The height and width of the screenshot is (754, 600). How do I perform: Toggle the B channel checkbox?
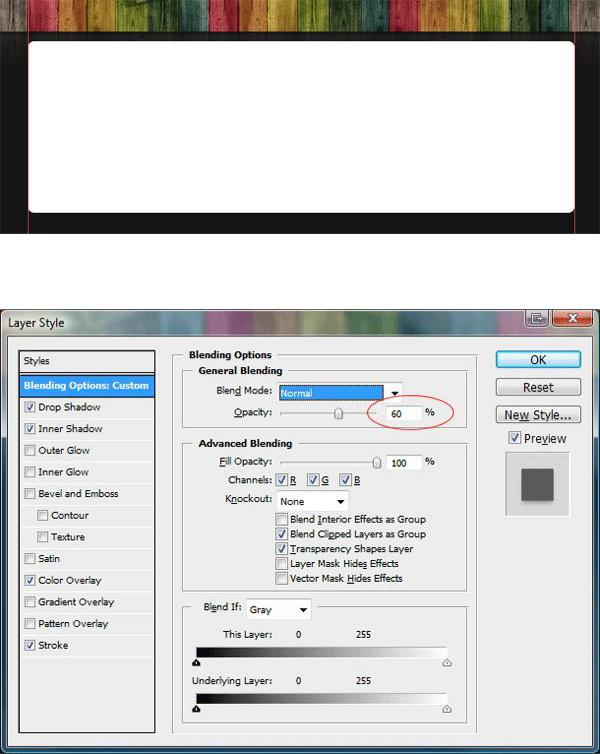click(345, 480)
